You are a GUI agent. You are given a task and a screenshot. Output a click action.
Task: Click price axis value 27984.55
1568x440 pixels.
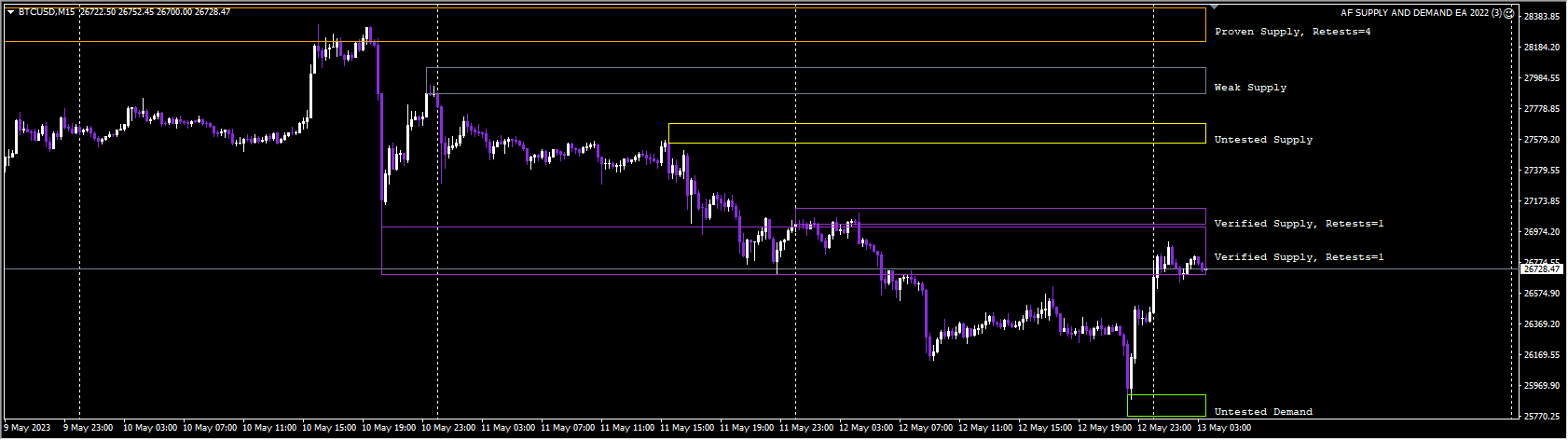(1541, 78)
